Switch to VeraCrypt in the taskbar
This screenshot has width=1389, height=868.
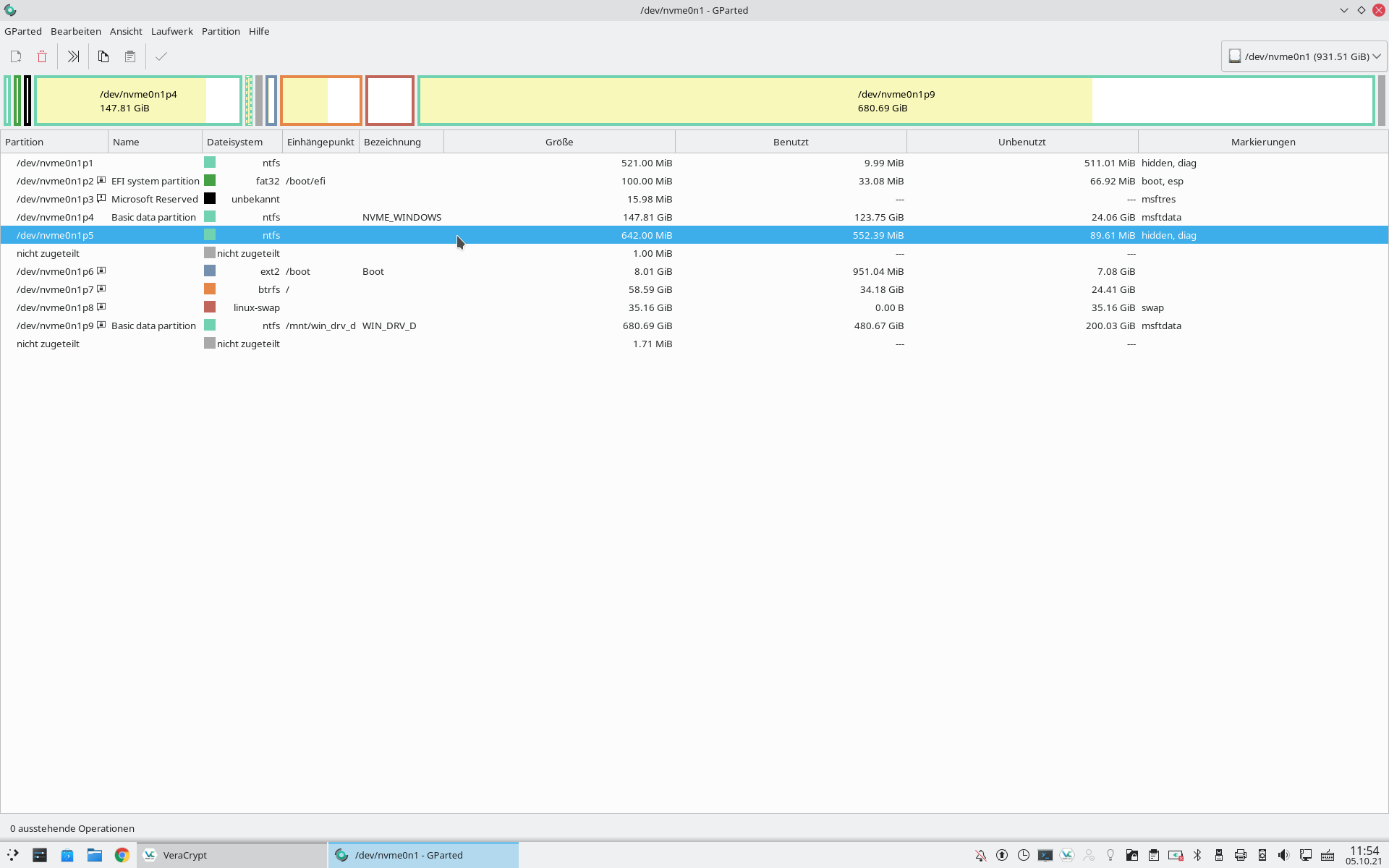184,855
